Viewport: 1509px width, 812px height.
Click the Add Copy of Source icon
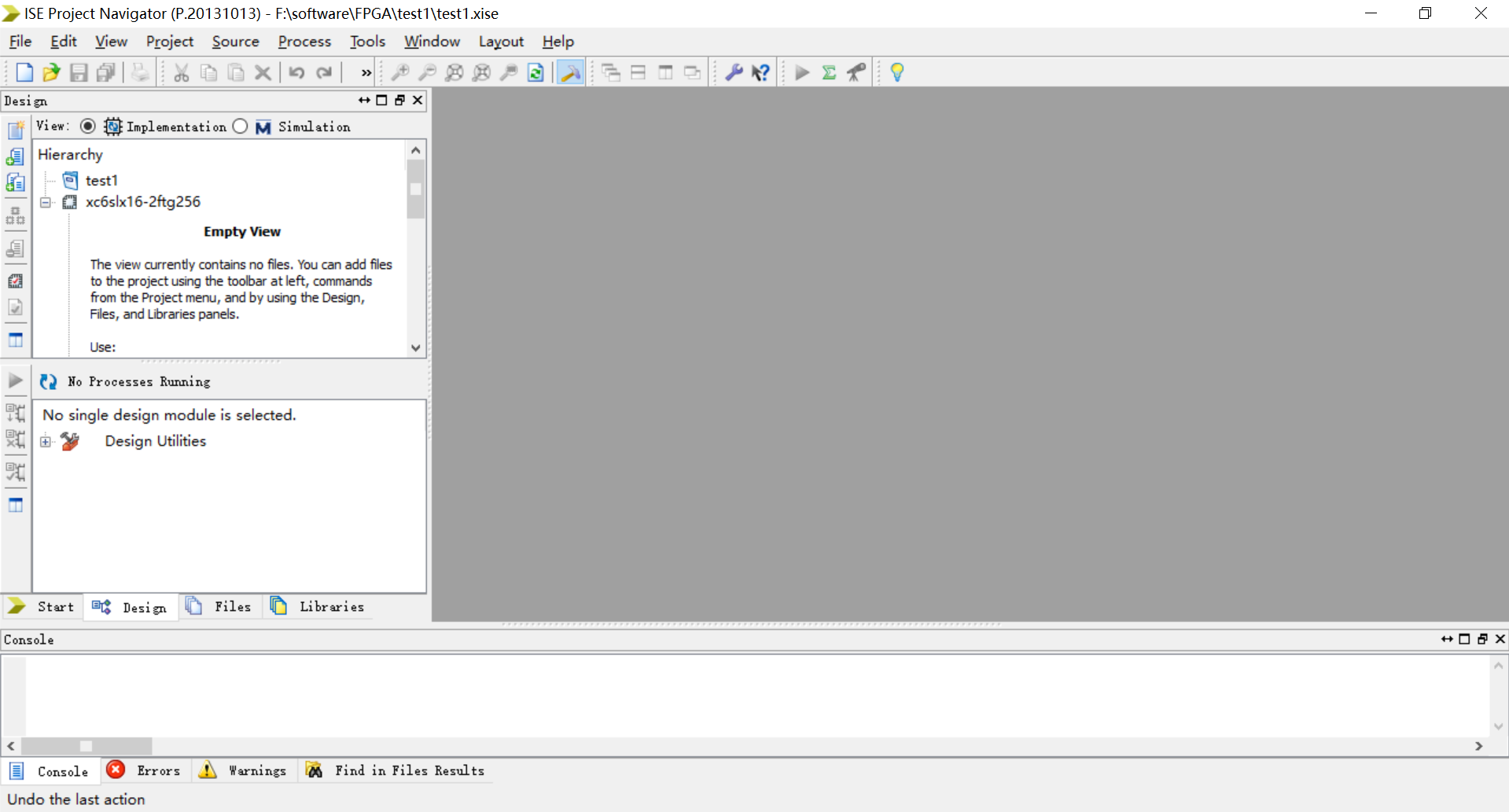pyautogui.click(x=15, y=182)
